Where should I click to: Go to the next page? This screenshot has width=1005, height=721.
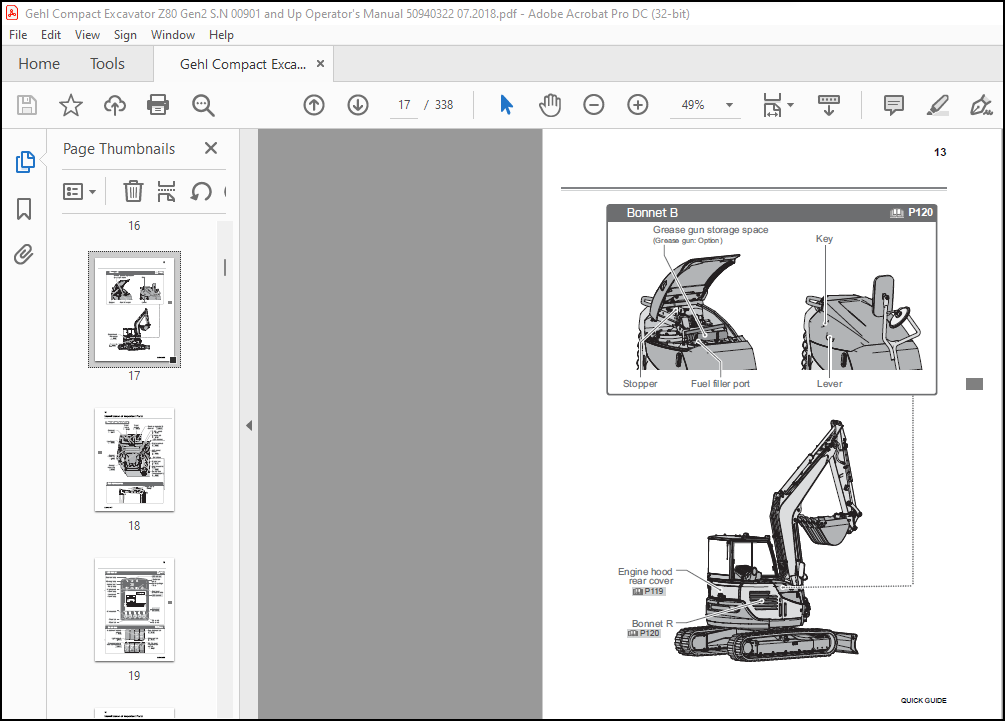[358, 105]
